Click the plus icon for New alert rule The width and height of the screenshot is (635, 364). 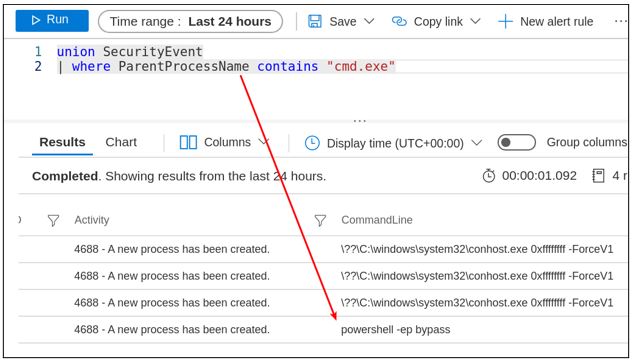(x=505, y=21)
